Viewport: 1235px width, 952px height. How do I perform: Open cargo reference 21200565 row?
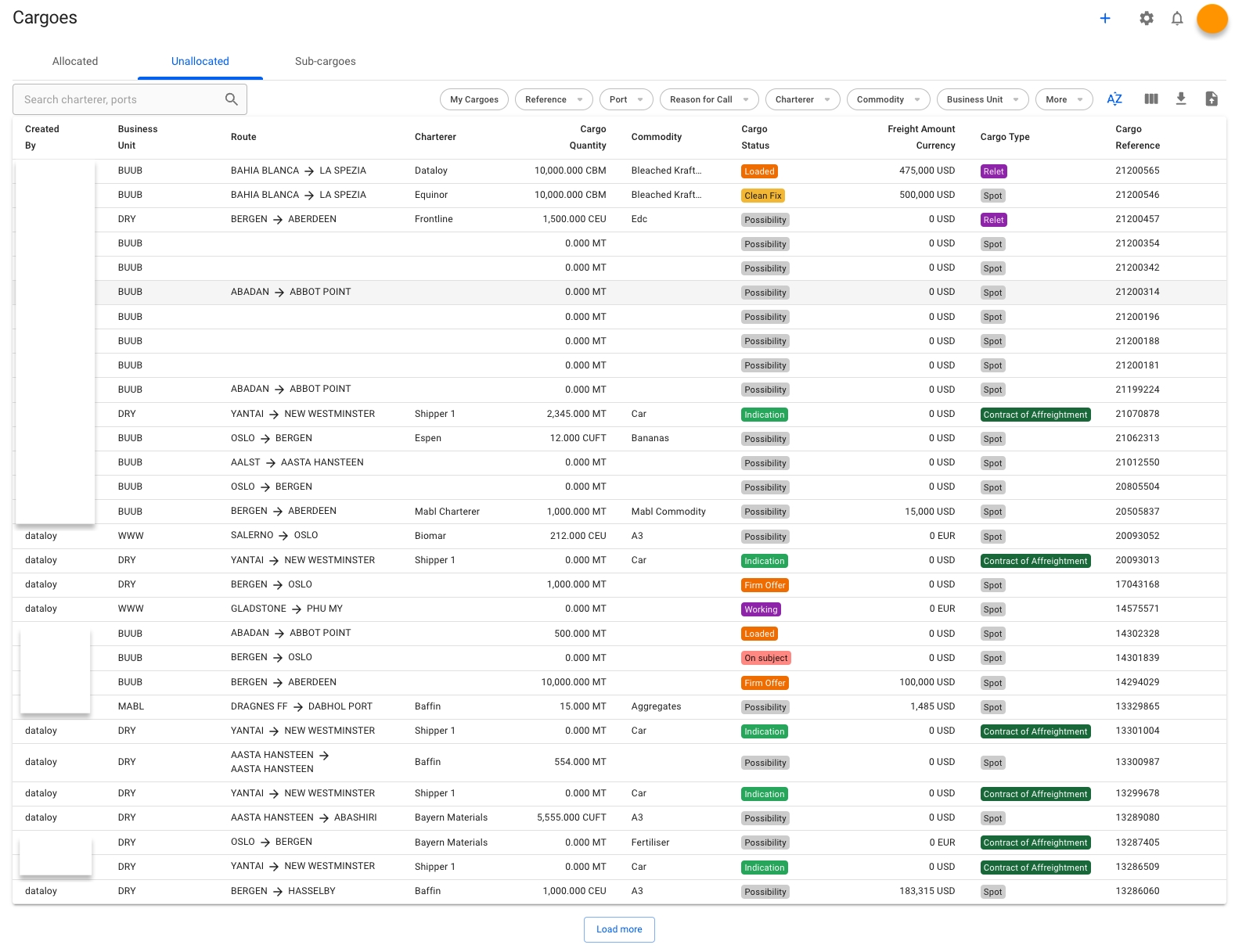click(1136, 171)
